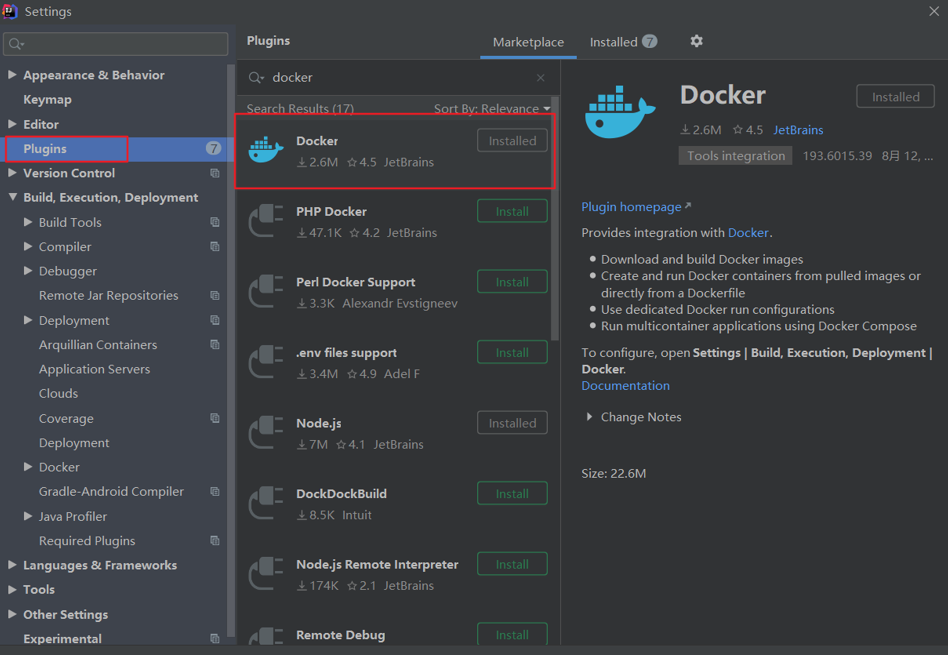
Task: Install the PHP Docker plugin
Action: click(x=512, y=212)
